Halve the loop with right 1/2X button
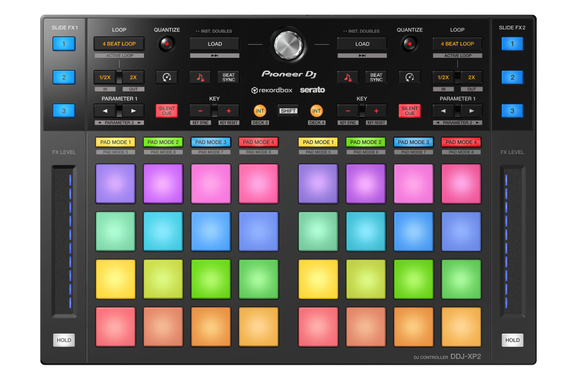The width and height of the screenshot is (576, 380). click(443, 77)
